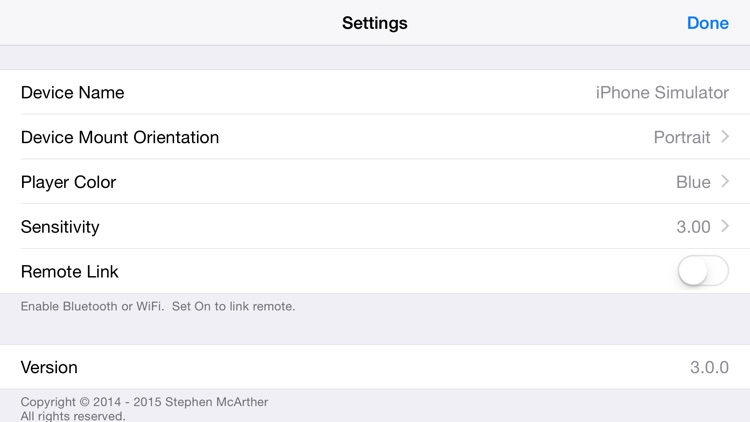Image resolution: width=750 pixels, height=422 pixels.
Task: Click the Blue player color value
Action: 693,182
